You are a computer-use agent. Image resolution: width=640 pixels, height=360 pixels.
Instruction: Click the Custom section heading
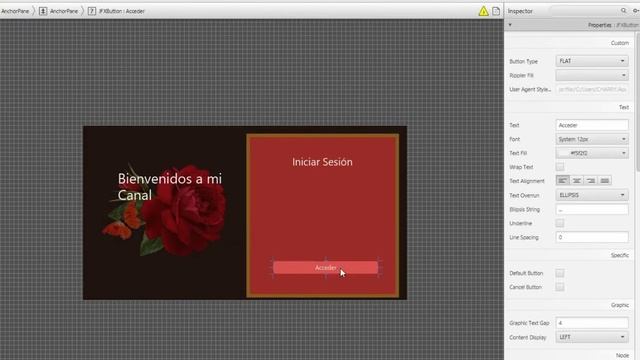(620, 43)
